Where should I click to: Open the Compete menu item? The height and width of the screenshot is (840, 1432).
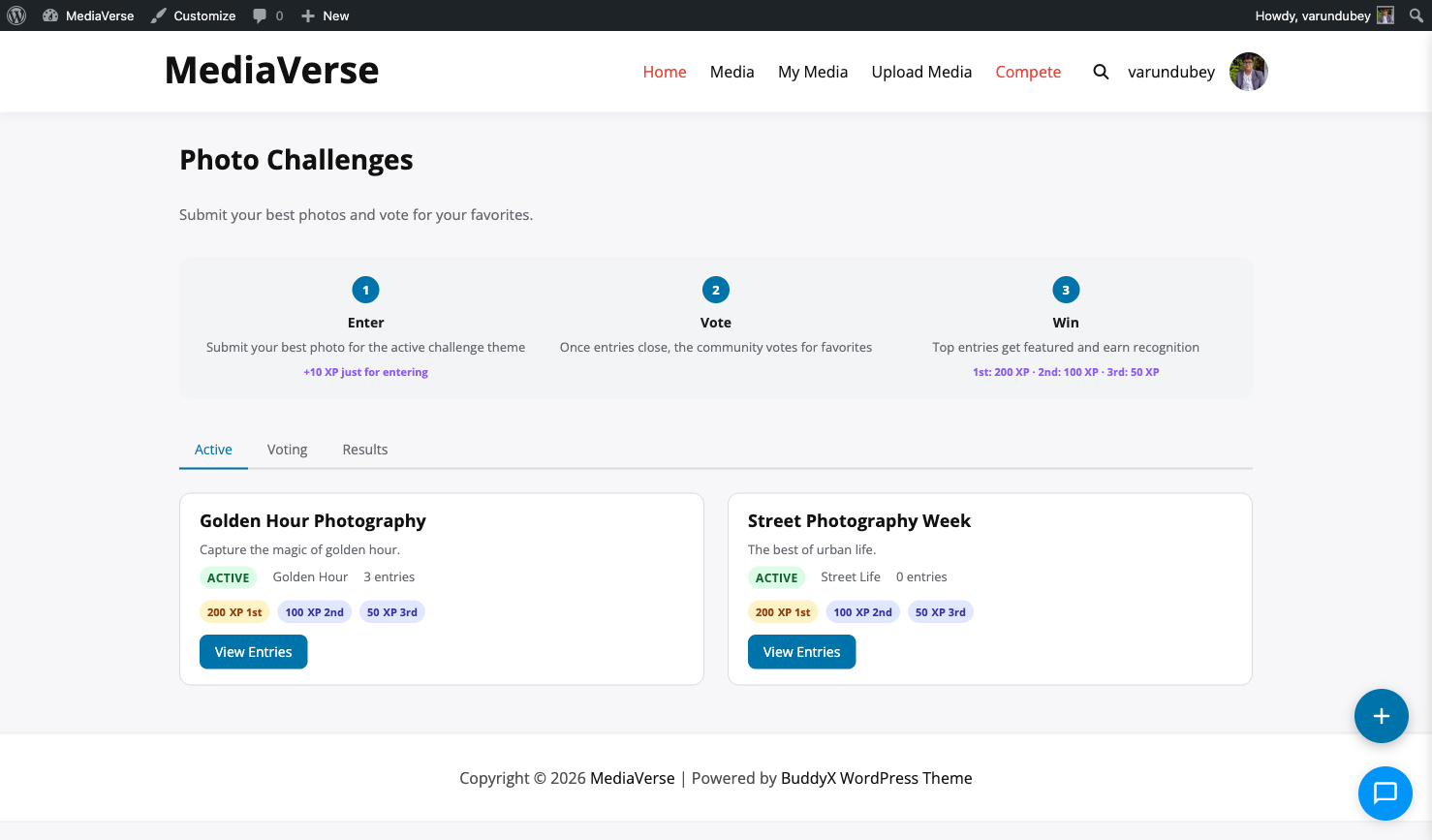click(x=1028, y=71)
